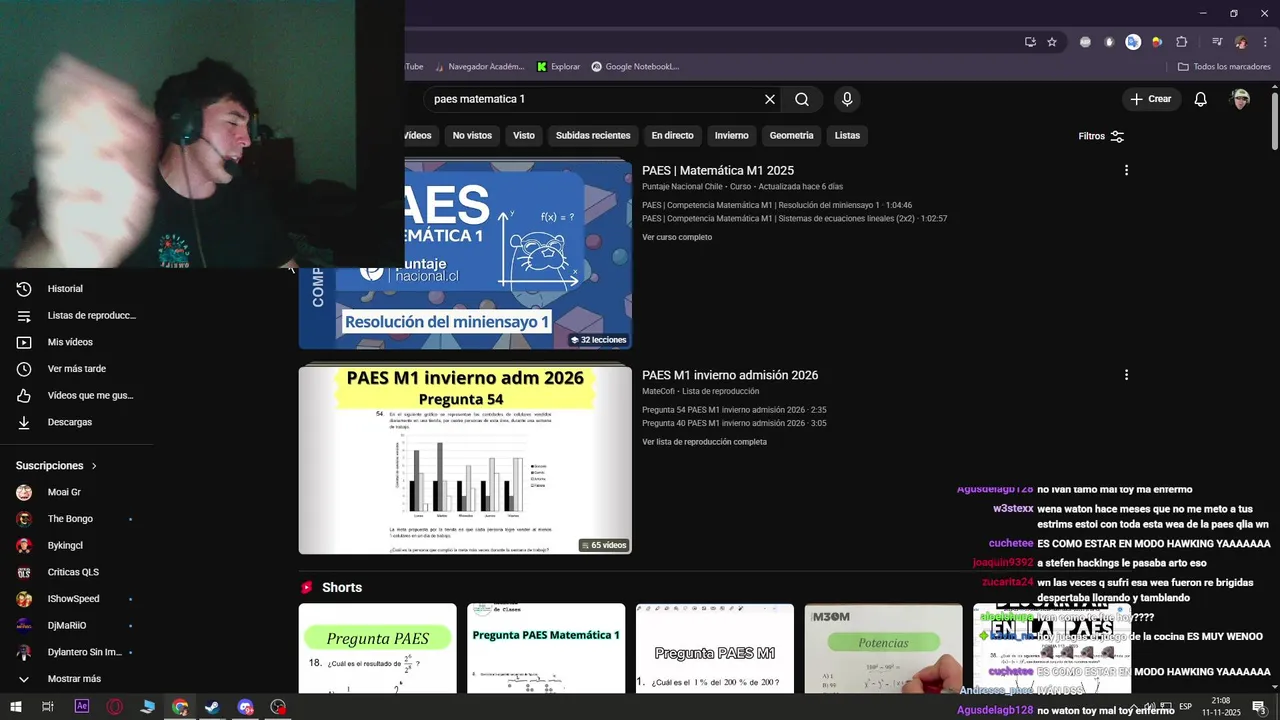Image resolution: width=1280 pixels, height=720 pixels.
Task: Open the Explorar bookmark
Action: pyautogui.click(x=558, y=67)
